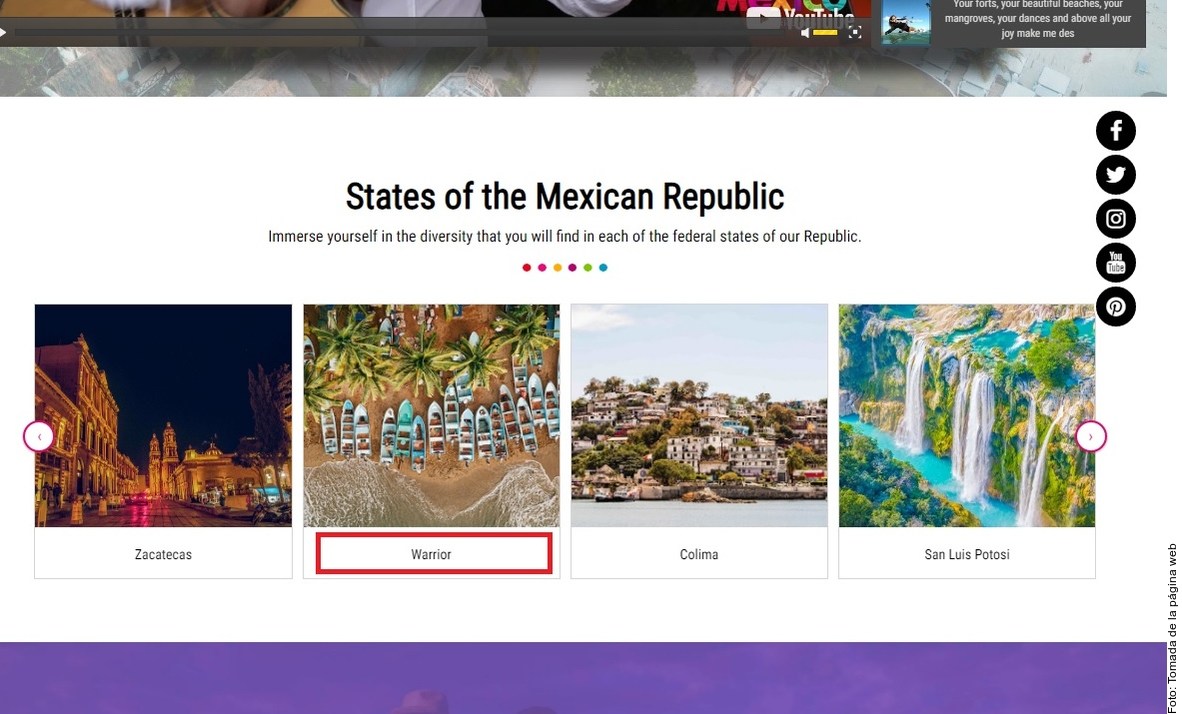The image size is (1182, 714).
Task: Adjust the yellow volume slider
Action: point(825,32)
